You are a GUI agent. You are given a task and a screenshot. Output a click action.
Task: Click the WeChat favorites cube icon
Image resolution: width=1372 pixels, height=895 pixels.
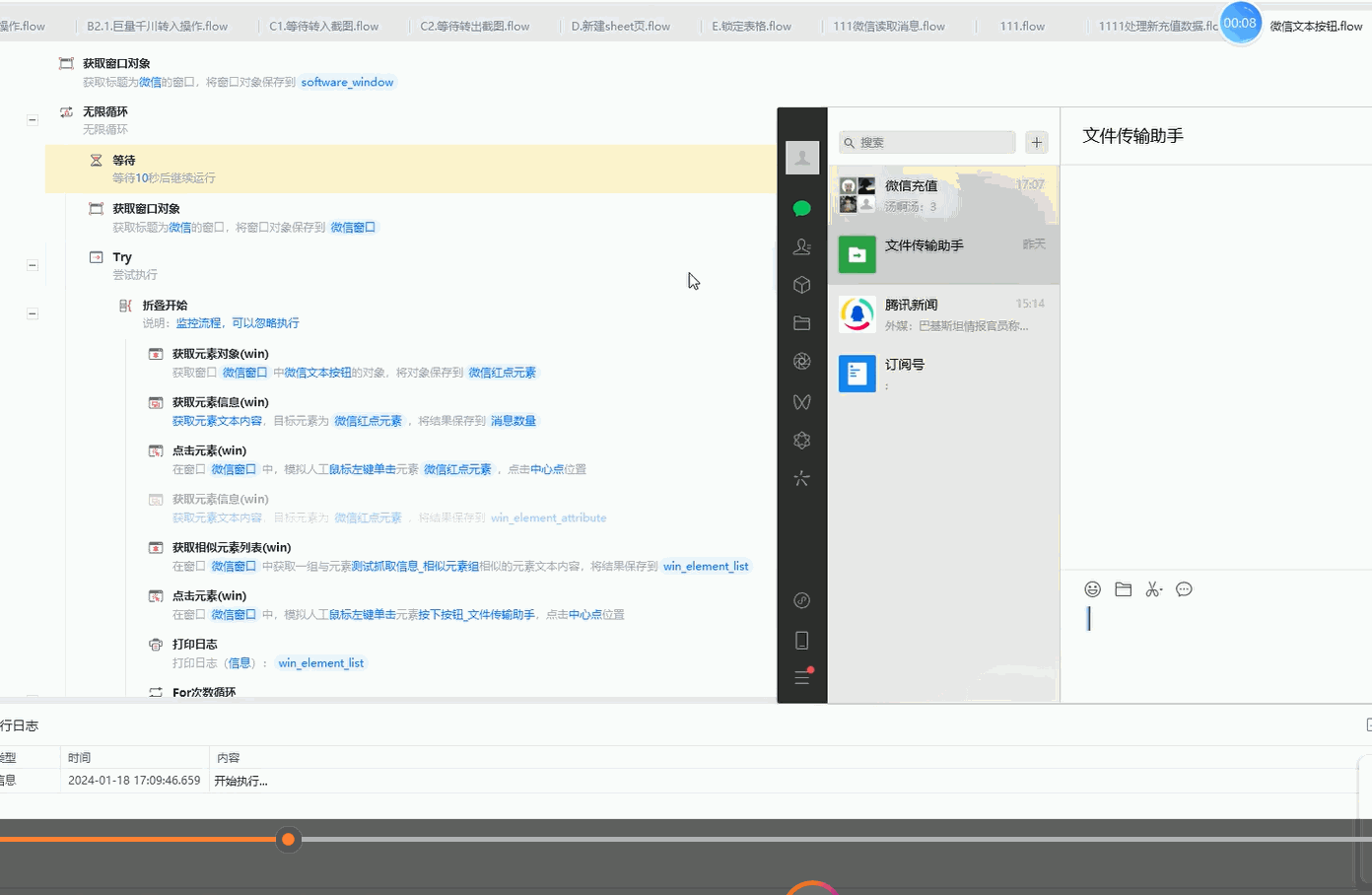802,285
